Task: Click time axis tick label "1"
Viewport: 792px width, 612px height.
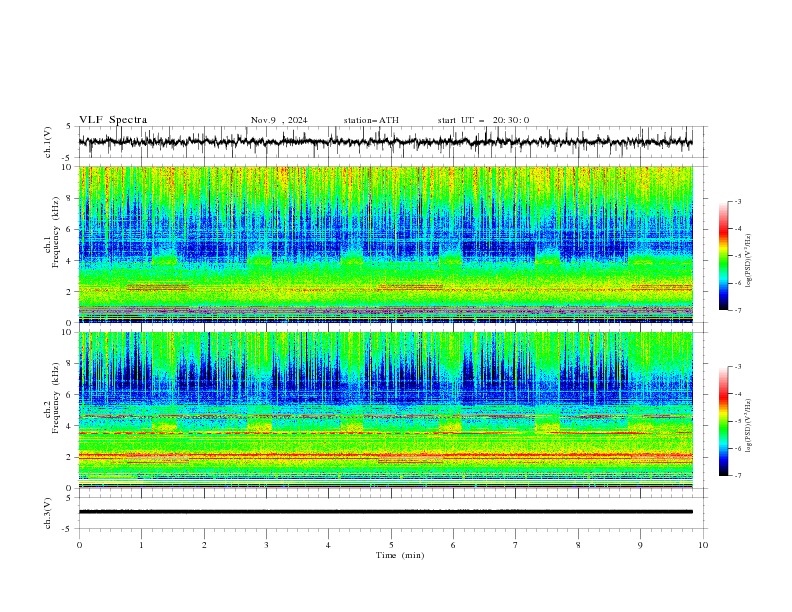Action: click(x=141, y=545)
